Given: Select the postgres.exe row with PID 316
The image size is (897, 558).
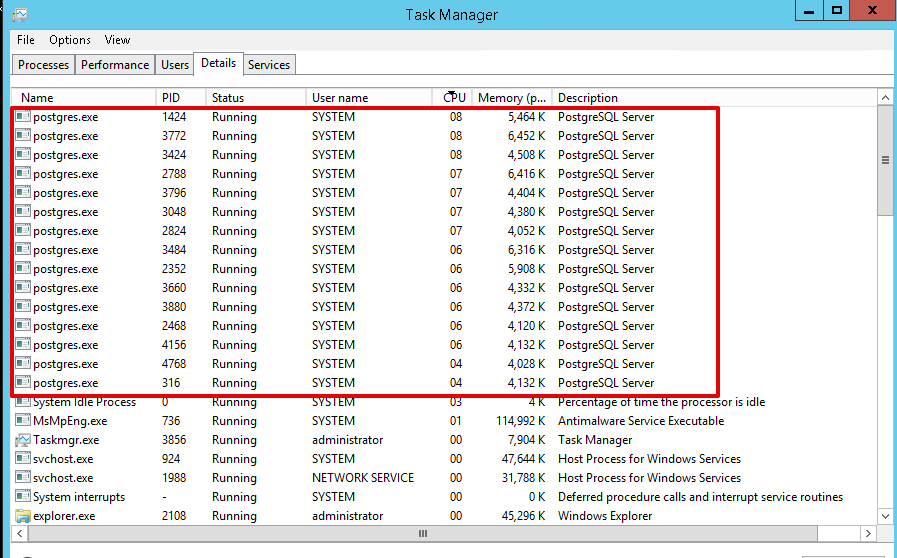Looking at the screenshot, I should [234, 383].
